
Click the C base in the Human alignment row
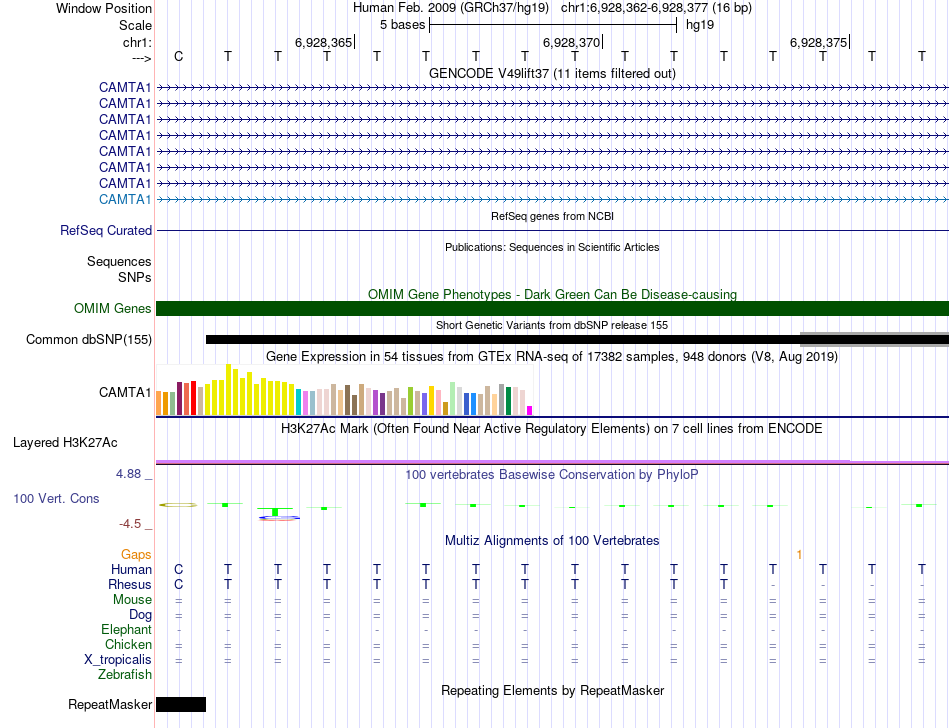tap(178, 569)
